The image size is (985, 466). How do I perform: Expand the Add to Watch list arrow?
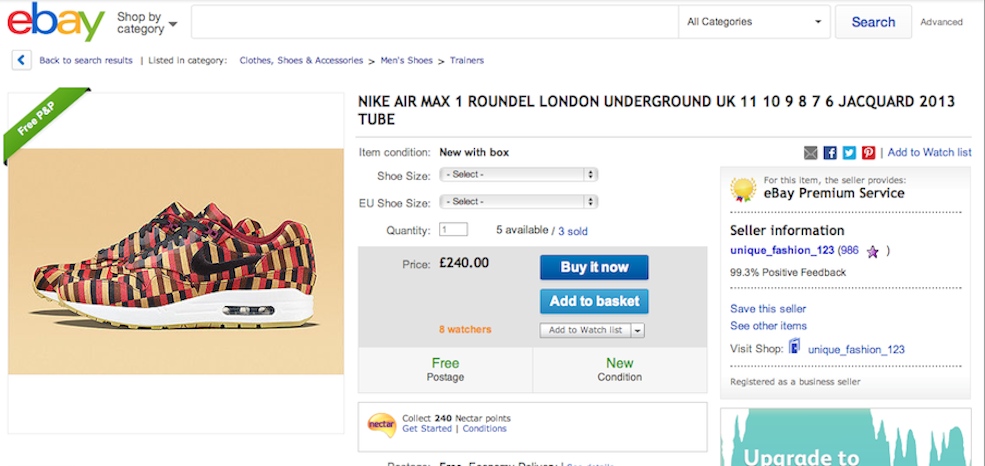click(x=637, y=330)
